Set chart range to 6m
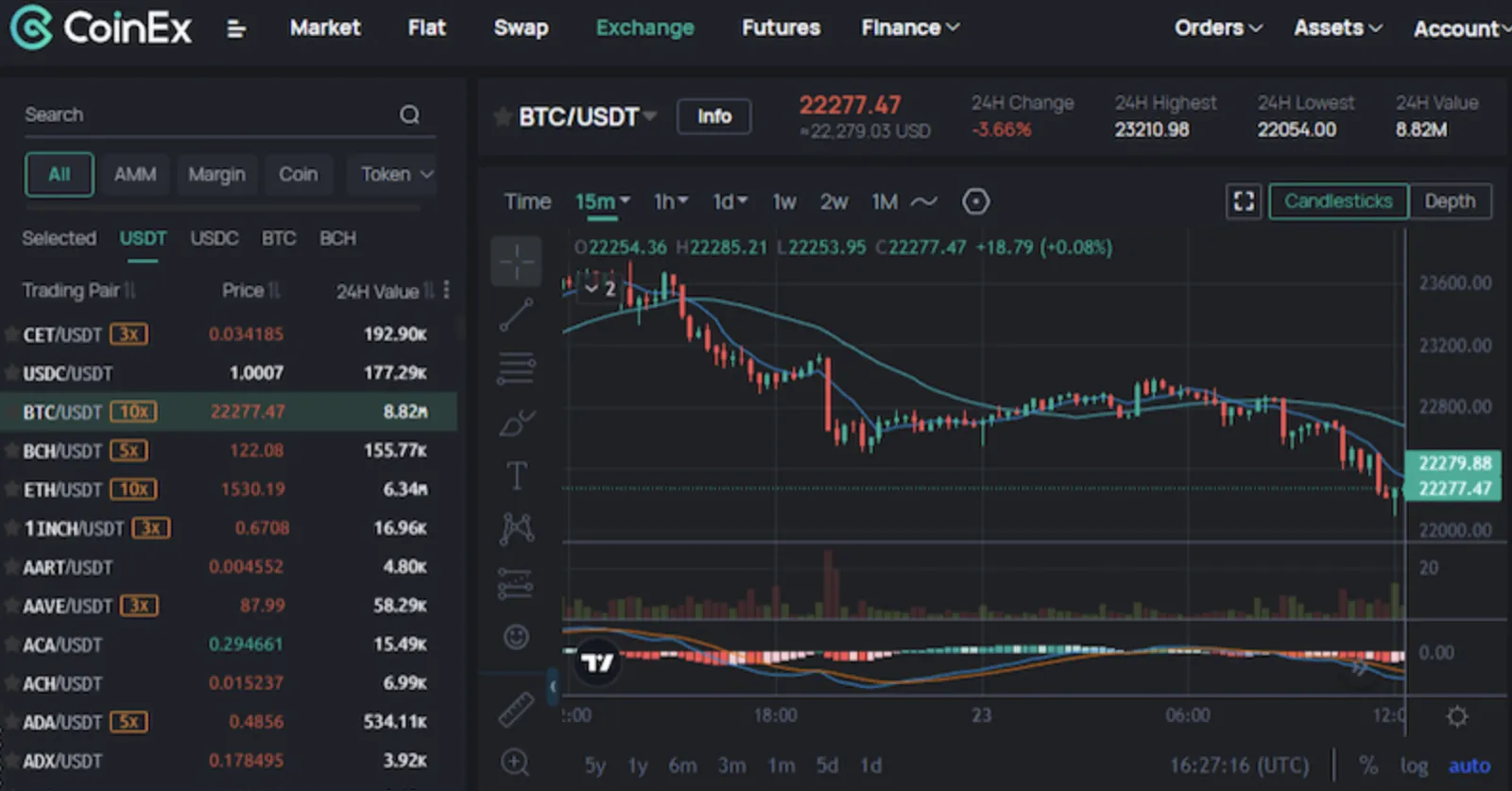Viewport: 1512px width, 791px height. pyautogui.click(x=682, y=765)
